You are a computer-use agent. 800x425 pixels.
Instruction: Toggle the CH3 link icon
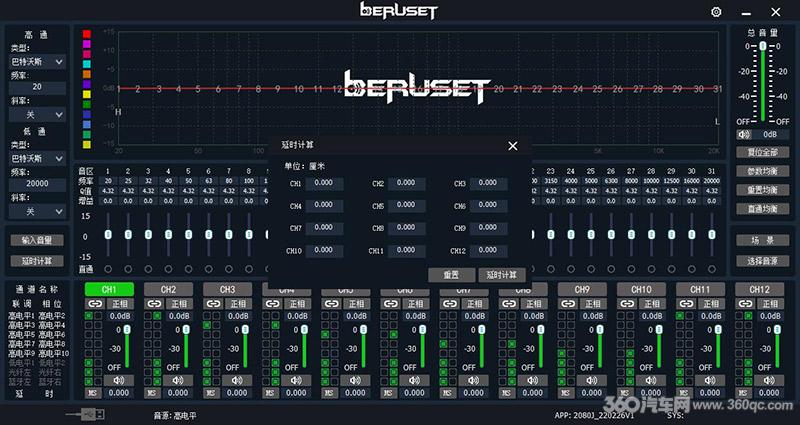tap(213, 304)
